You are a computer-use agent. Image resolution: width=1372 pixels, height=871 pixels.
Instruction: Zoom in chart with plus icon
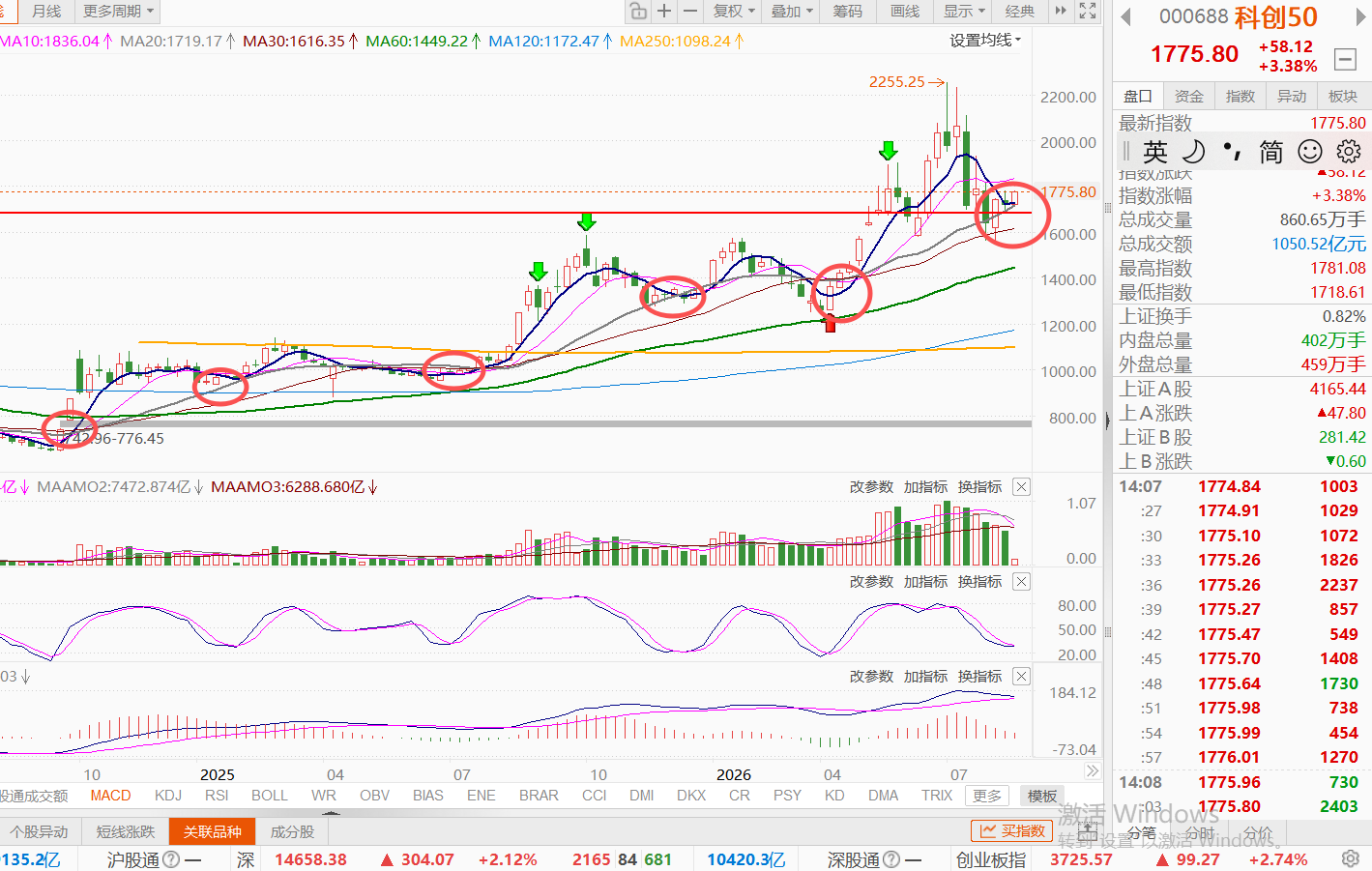[x=664, y=11]
